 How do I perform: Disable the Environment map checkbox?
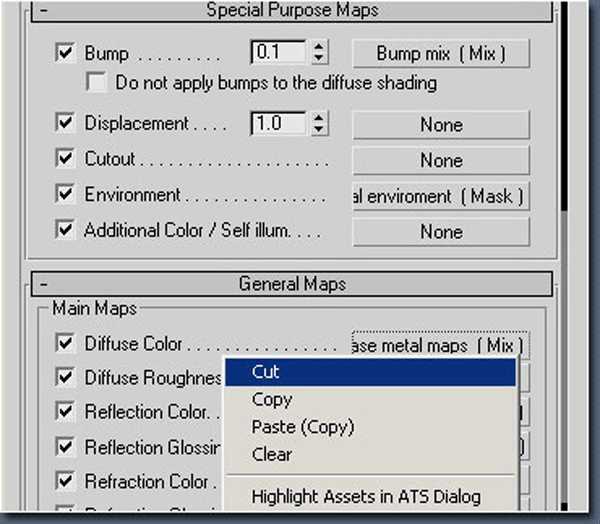click(x=67, y=195)
